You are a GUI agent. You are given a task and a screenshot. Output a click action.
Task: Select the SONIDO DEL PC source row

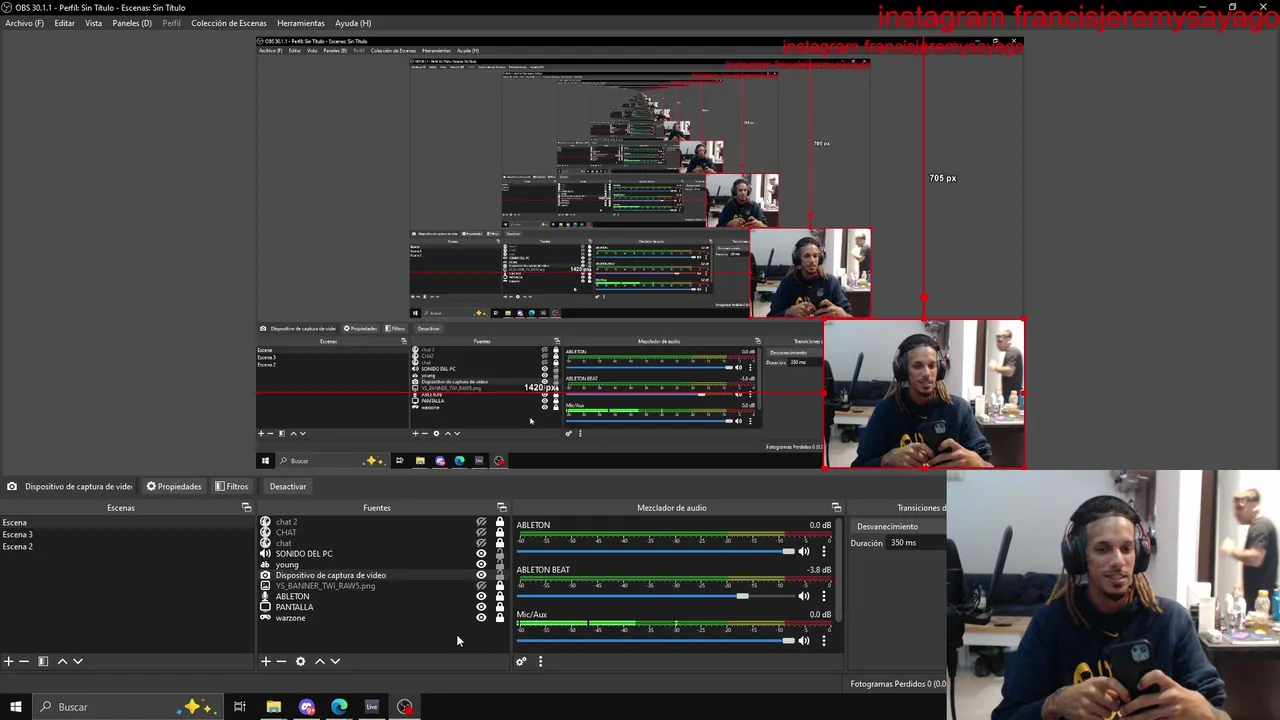pos(384,554)
